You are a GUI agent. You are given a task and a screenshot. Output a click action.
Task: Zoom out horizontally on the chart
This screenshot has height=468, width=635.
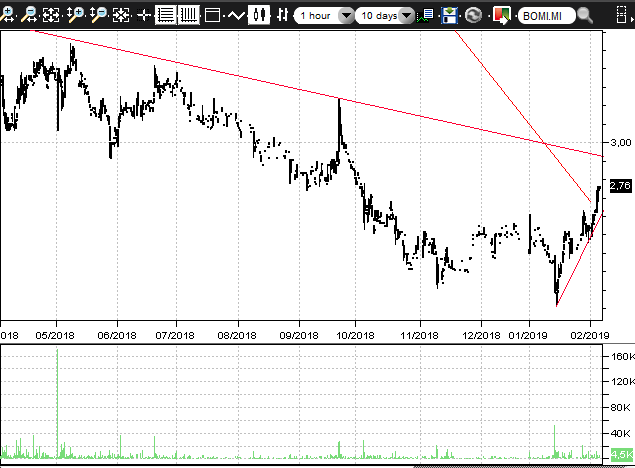(29, 16)
